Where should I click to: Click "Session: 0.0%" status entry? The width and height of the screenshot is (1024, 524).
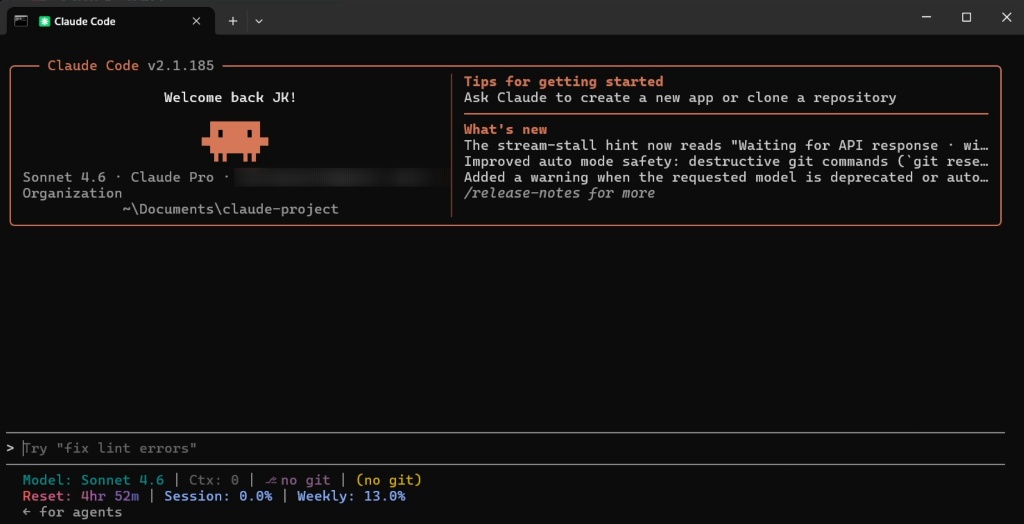click(x=218, y=496)
